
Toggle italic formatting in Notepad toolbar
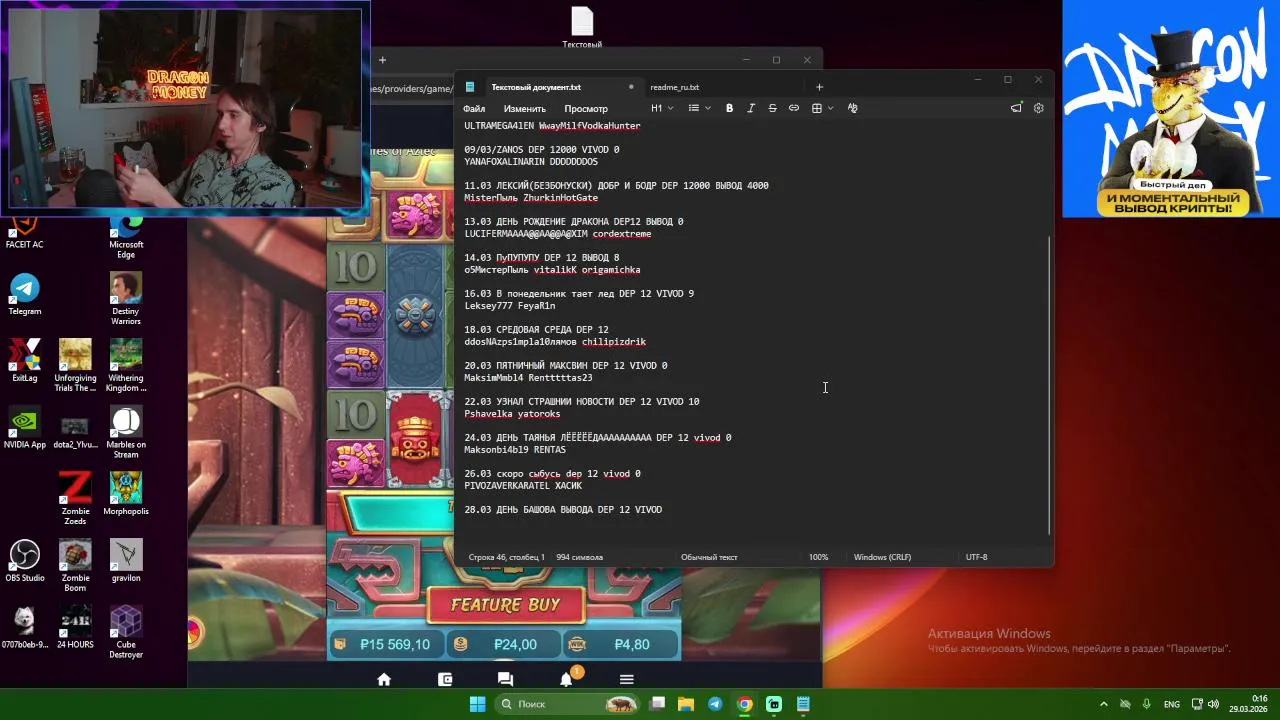pyautogui.click(x=751, y=108)
